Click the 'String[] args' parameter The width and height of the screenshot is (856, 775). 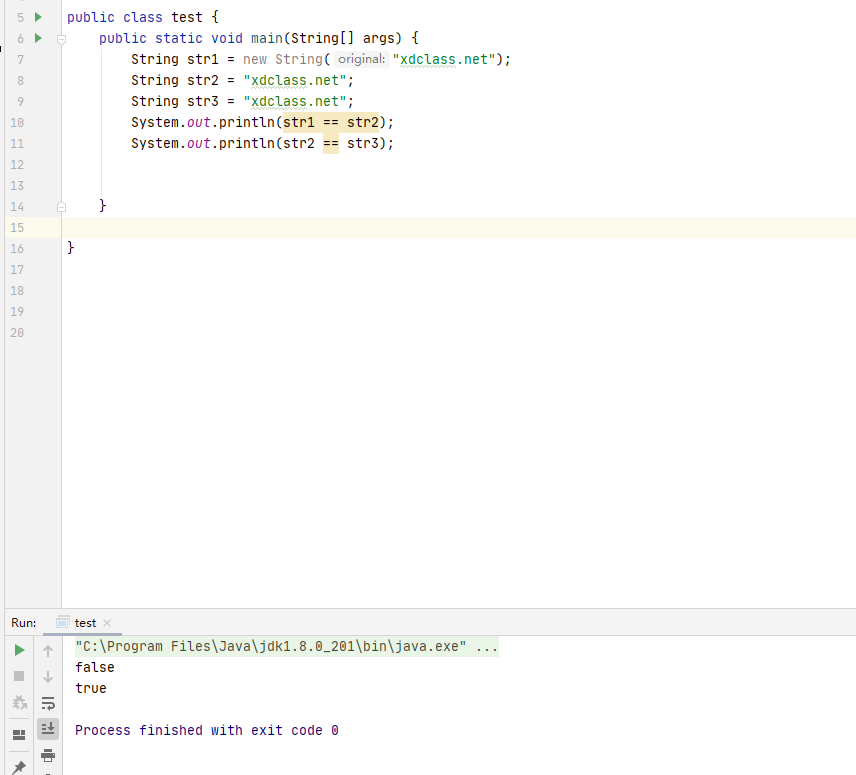click(x=342, y=38)
